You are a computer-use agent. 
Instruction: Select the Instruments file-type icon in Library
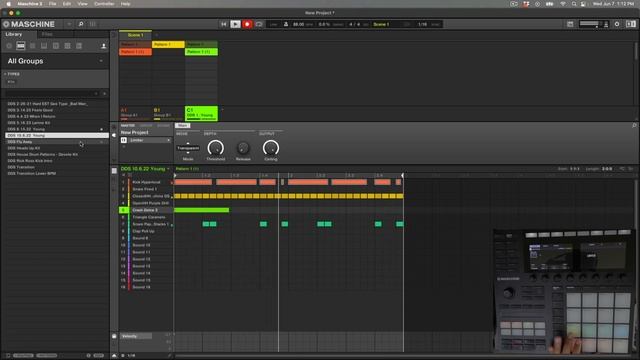coord(44,46)
